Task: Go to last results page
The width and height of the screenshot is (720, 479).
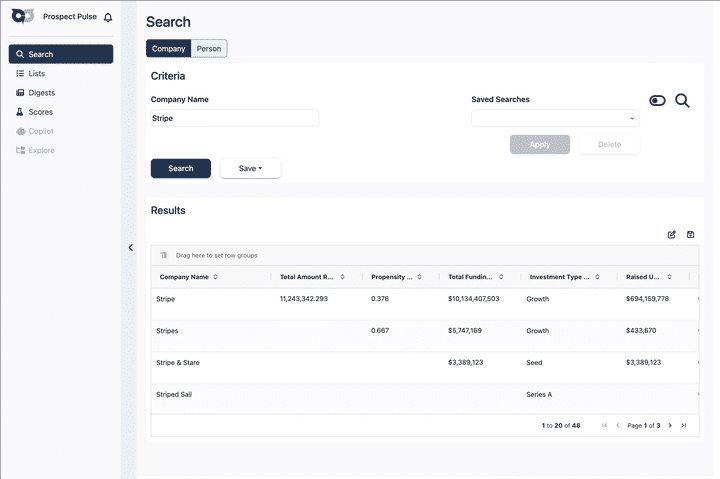Action: [x=684, y=426]
